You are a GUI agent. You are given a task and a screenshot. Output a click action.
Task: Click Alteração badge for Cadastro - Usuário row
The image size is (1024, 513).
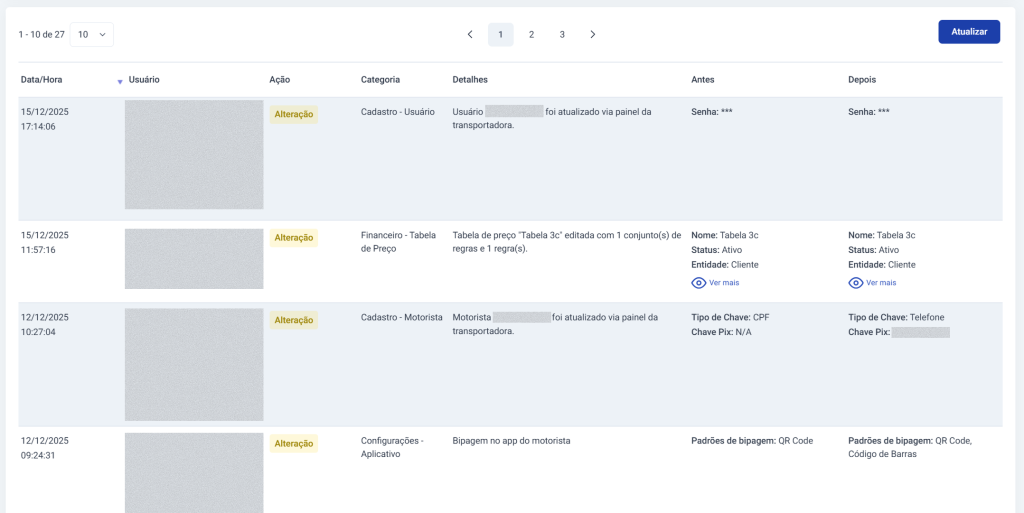(293, 114)
